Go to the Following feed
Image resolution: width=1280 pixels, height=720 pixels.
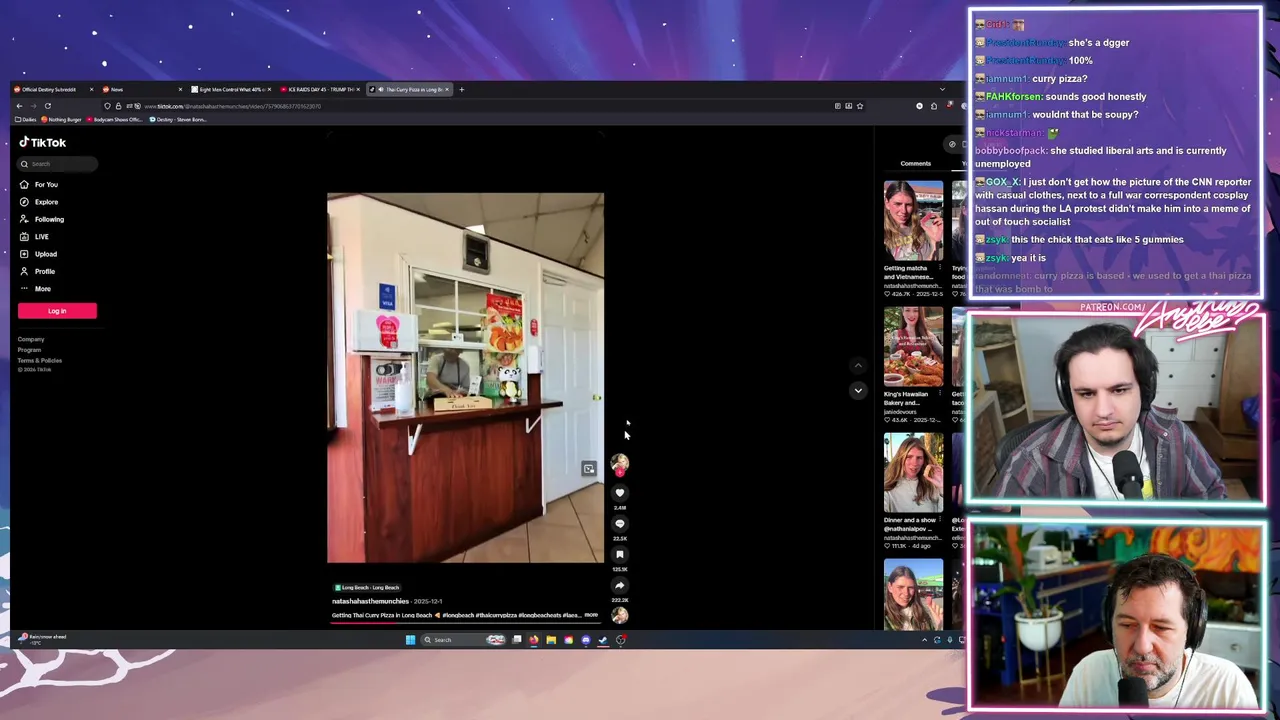coord(42,220)
